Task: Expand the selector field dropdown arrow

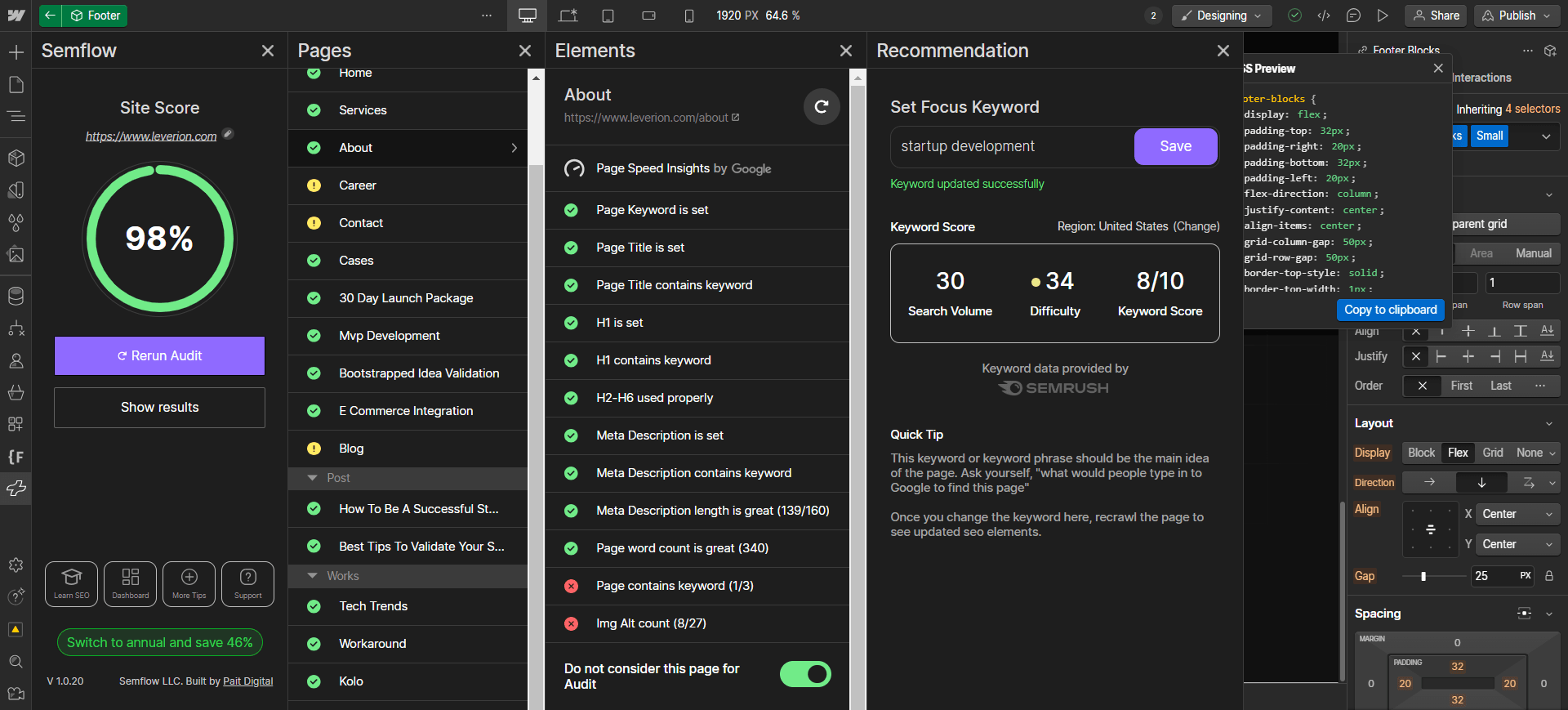Action: coord(1546,136)
